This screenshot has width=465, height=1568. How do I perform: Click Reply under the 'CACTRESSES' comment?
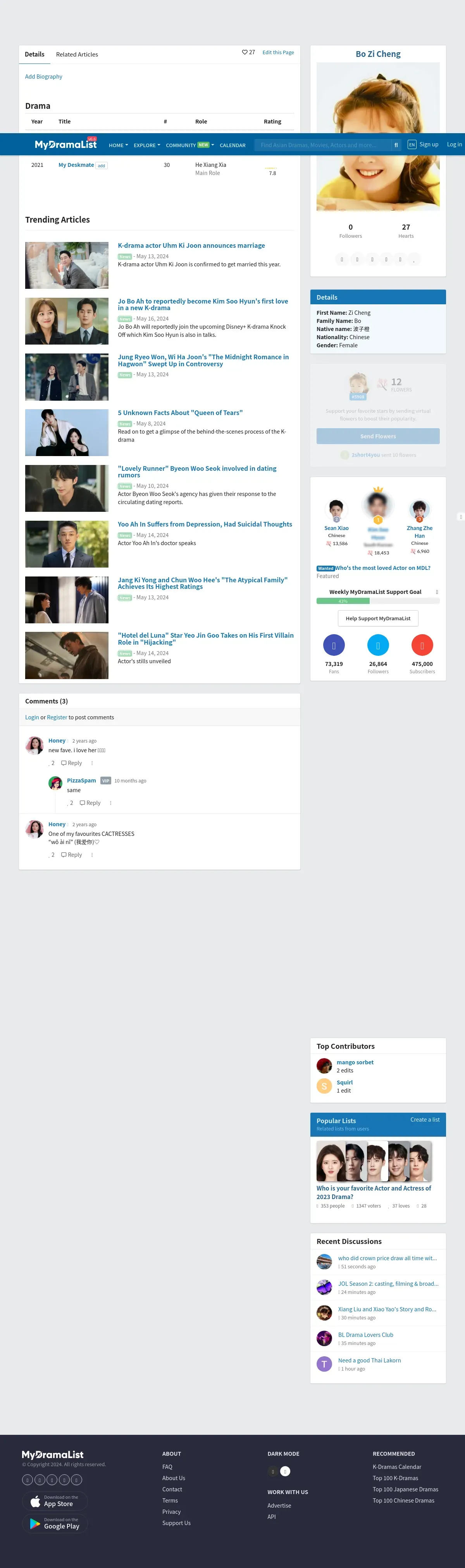[x=71, y=854]
